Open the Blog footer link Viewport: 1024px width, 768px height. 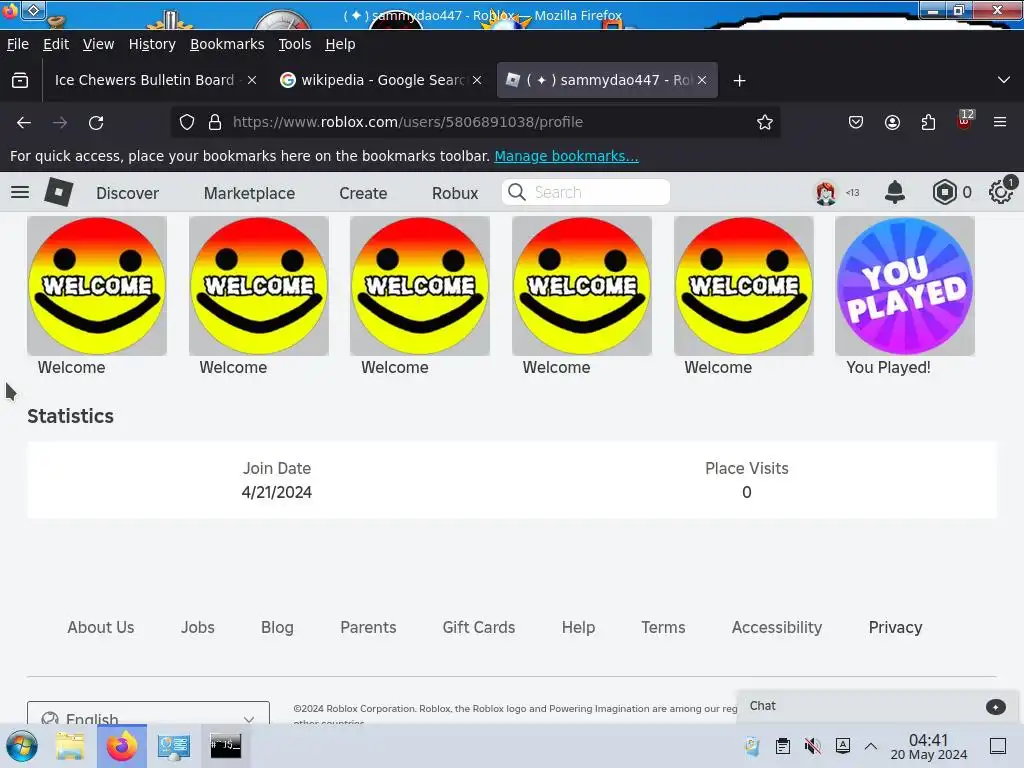277,628
